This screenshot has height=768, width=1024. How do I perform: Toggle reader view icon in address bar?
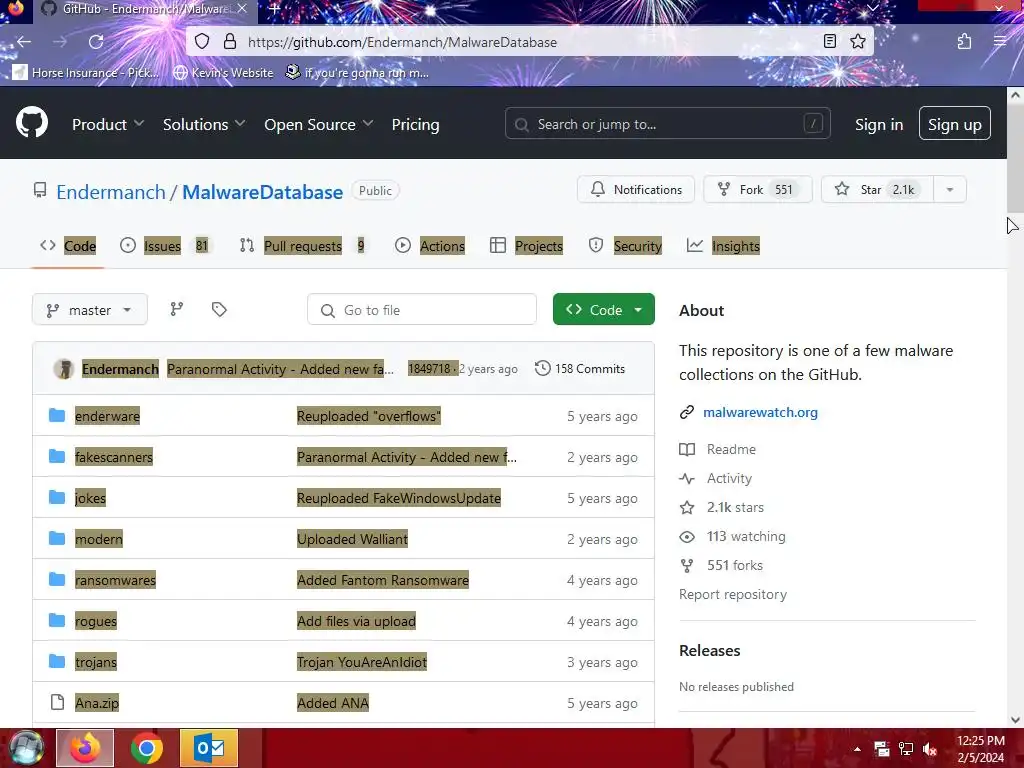[829, 42]
